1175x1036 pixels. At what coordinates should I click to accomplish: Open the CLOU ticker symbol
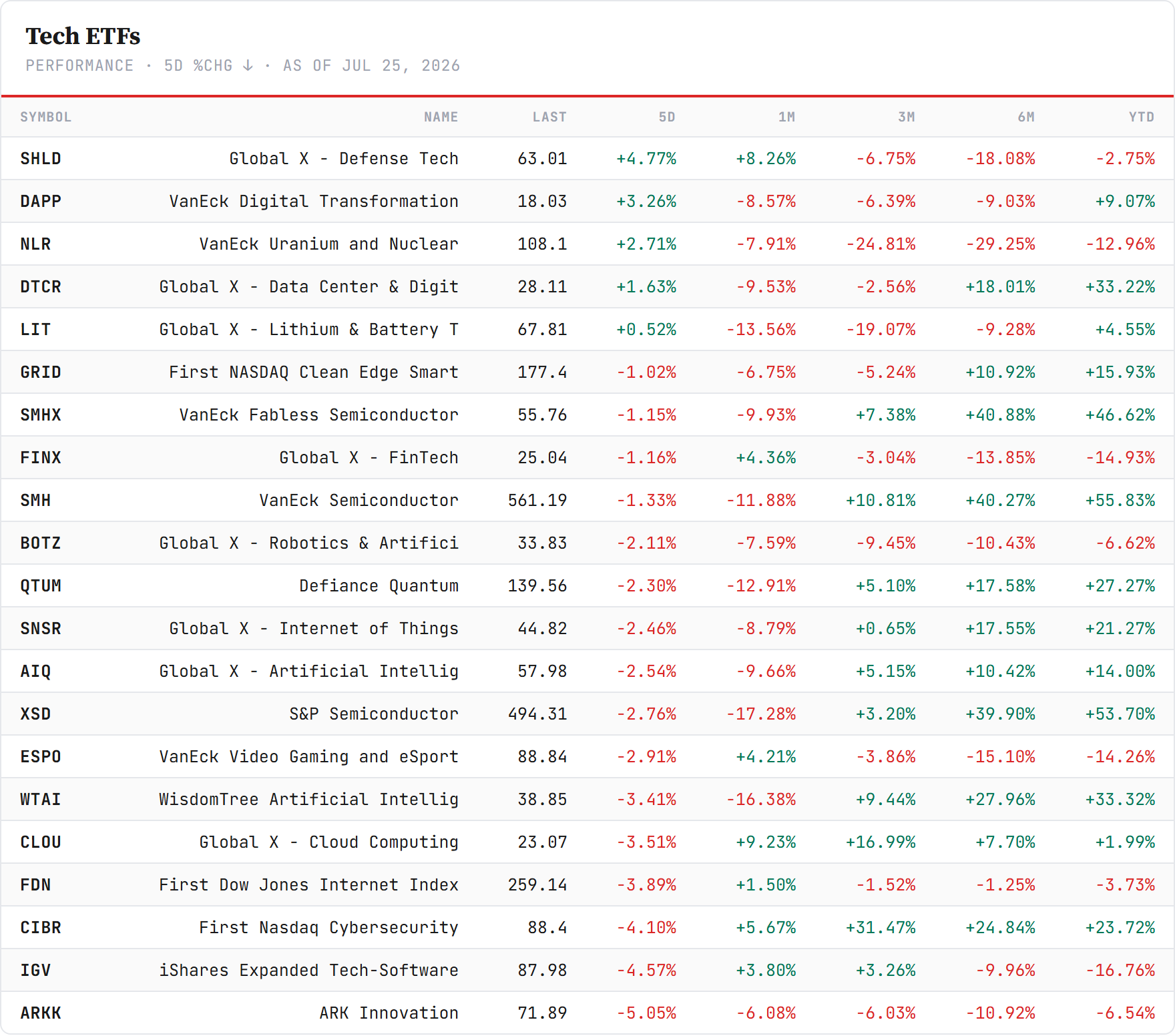(41, 842)
